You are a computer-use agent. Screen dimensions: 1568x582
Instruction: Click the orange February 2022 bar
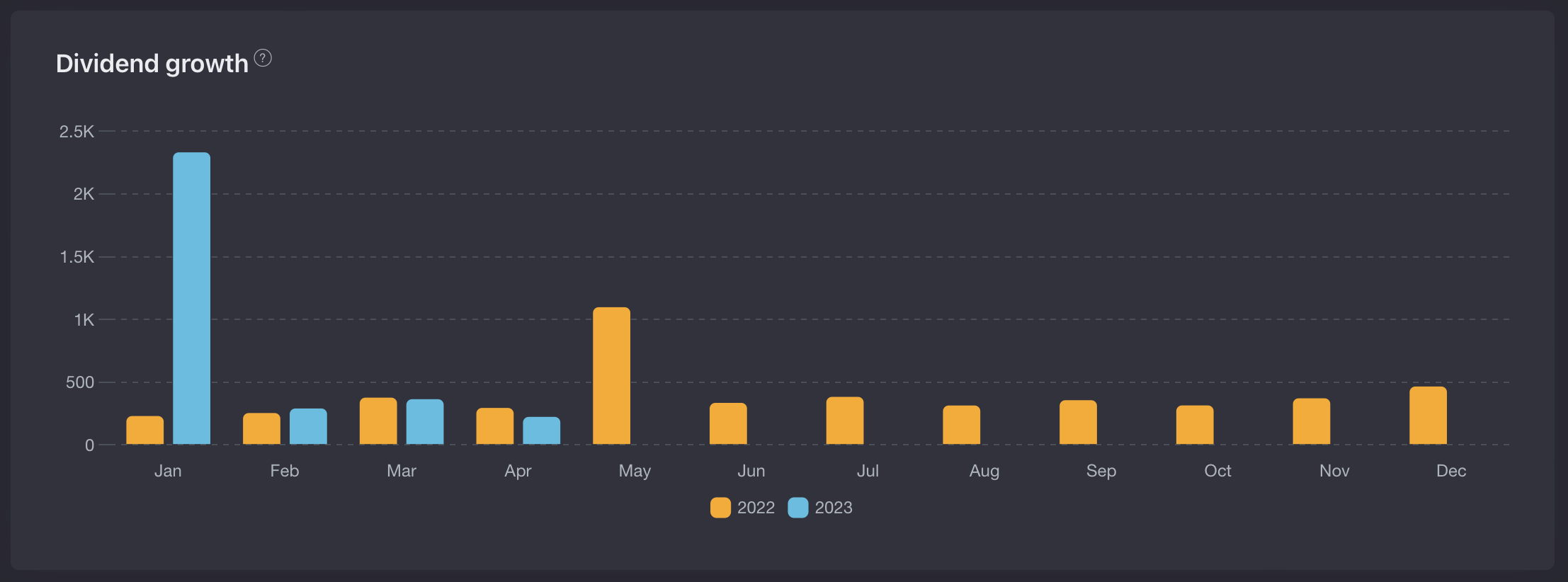(x=261, y=429)
